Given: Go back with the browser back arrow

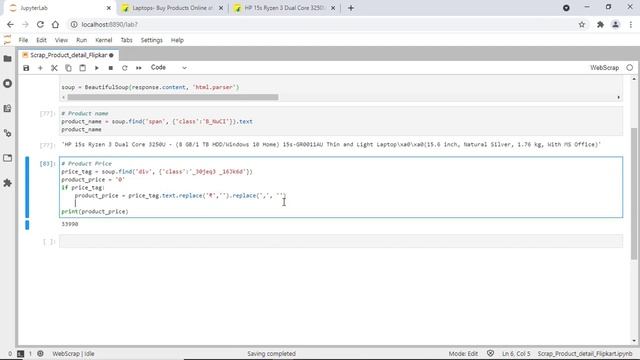Looking at the screenshot, I should pyautogui.click(x=10, y=24).
